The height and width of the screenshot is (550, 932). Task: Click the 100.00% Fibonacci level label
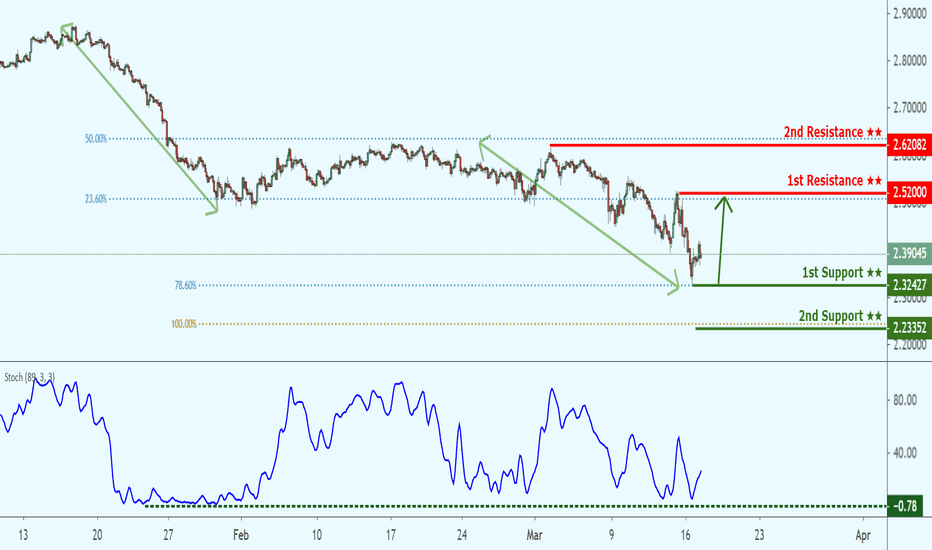point(184,324)
